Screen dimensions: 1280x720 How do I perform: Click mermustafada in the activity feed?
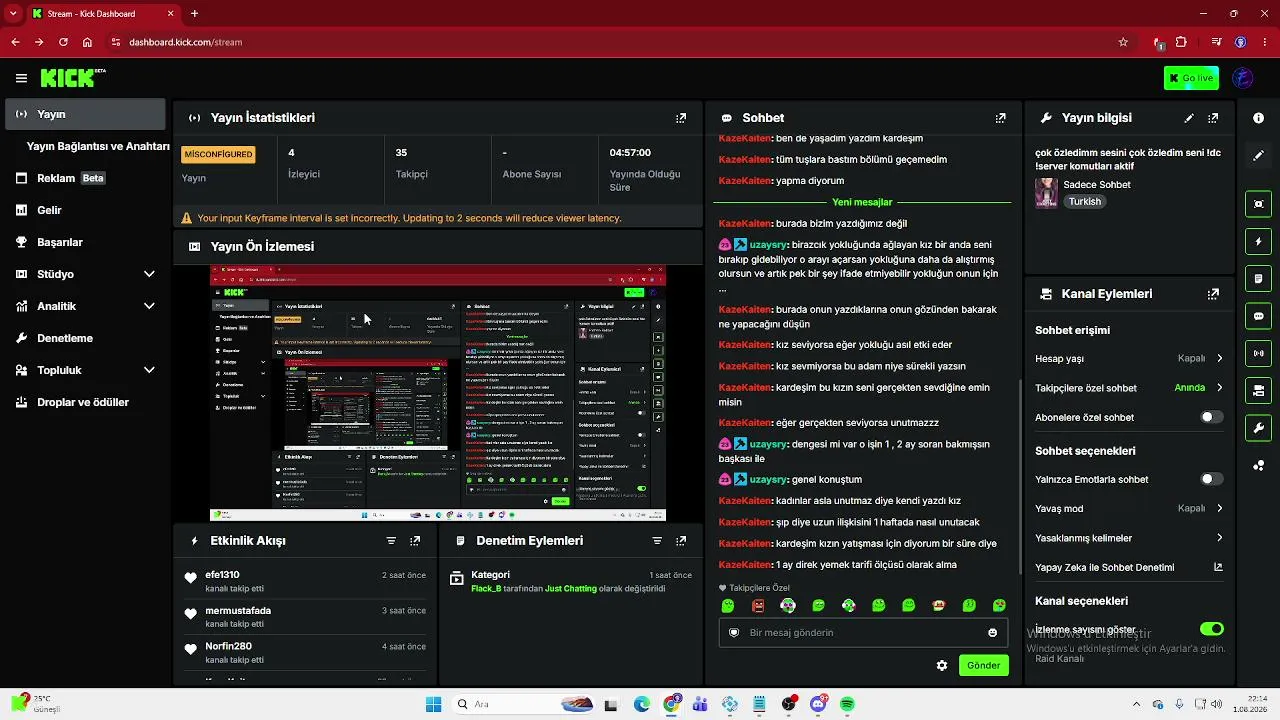click(x=238, y=611)
